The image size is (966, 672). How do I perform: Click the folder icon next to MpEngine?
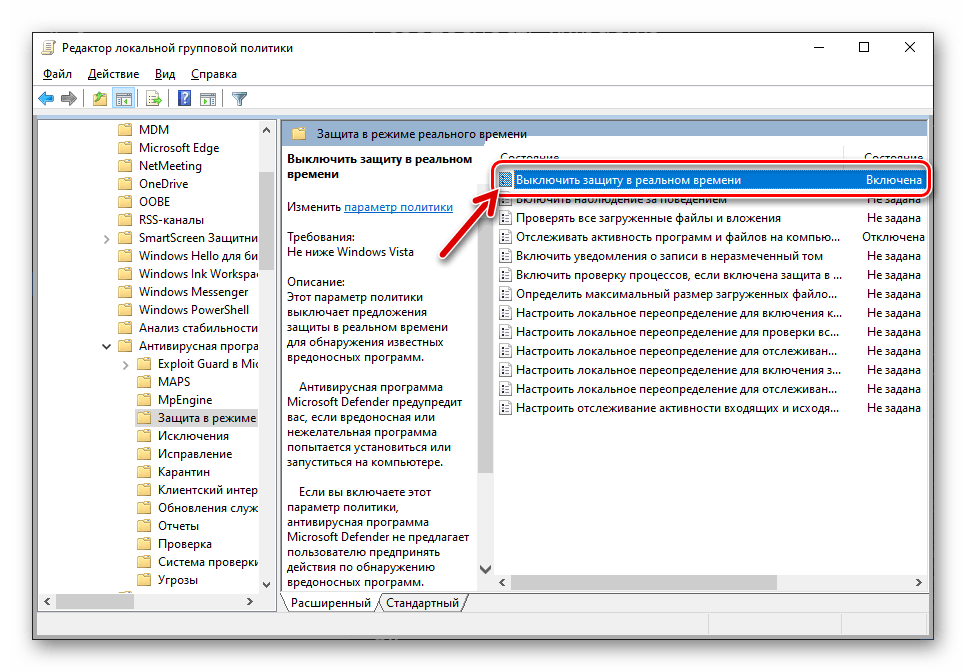pyautogui.click(x=144, y=400)
